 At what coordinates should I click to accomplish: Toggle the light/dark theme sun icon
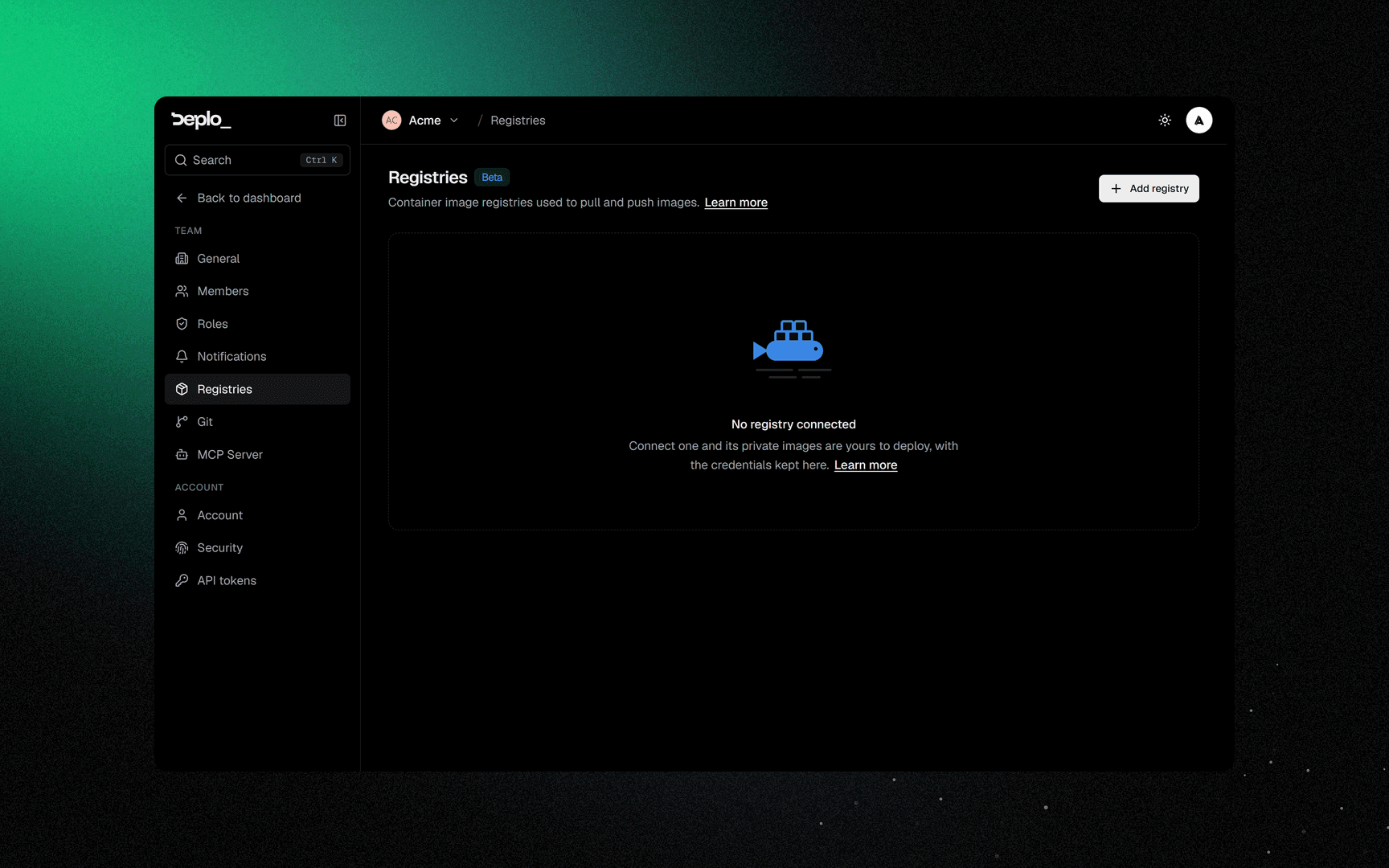[1165, 121]
